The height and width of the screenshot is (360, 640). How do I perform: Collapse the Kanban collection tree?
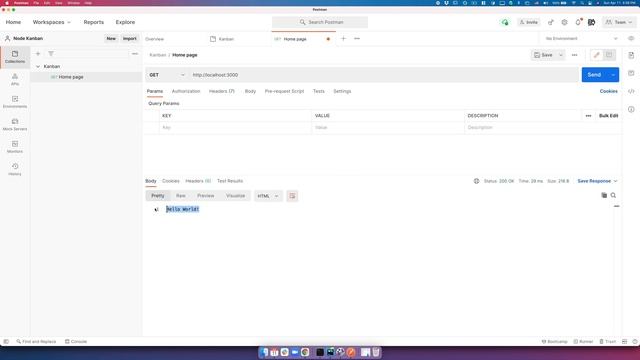coord(38,66)
